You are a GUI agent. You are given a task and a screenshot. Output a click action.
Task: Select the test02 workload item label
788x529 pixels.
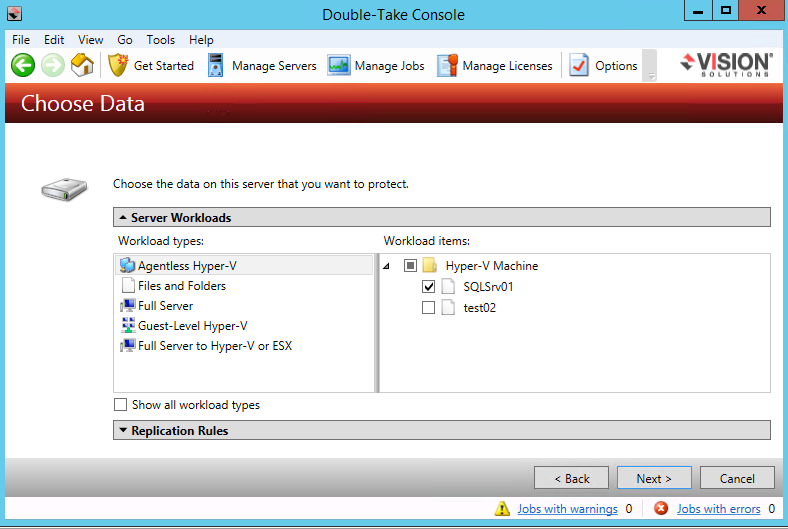pyautogui.click(x=479, y=308)
